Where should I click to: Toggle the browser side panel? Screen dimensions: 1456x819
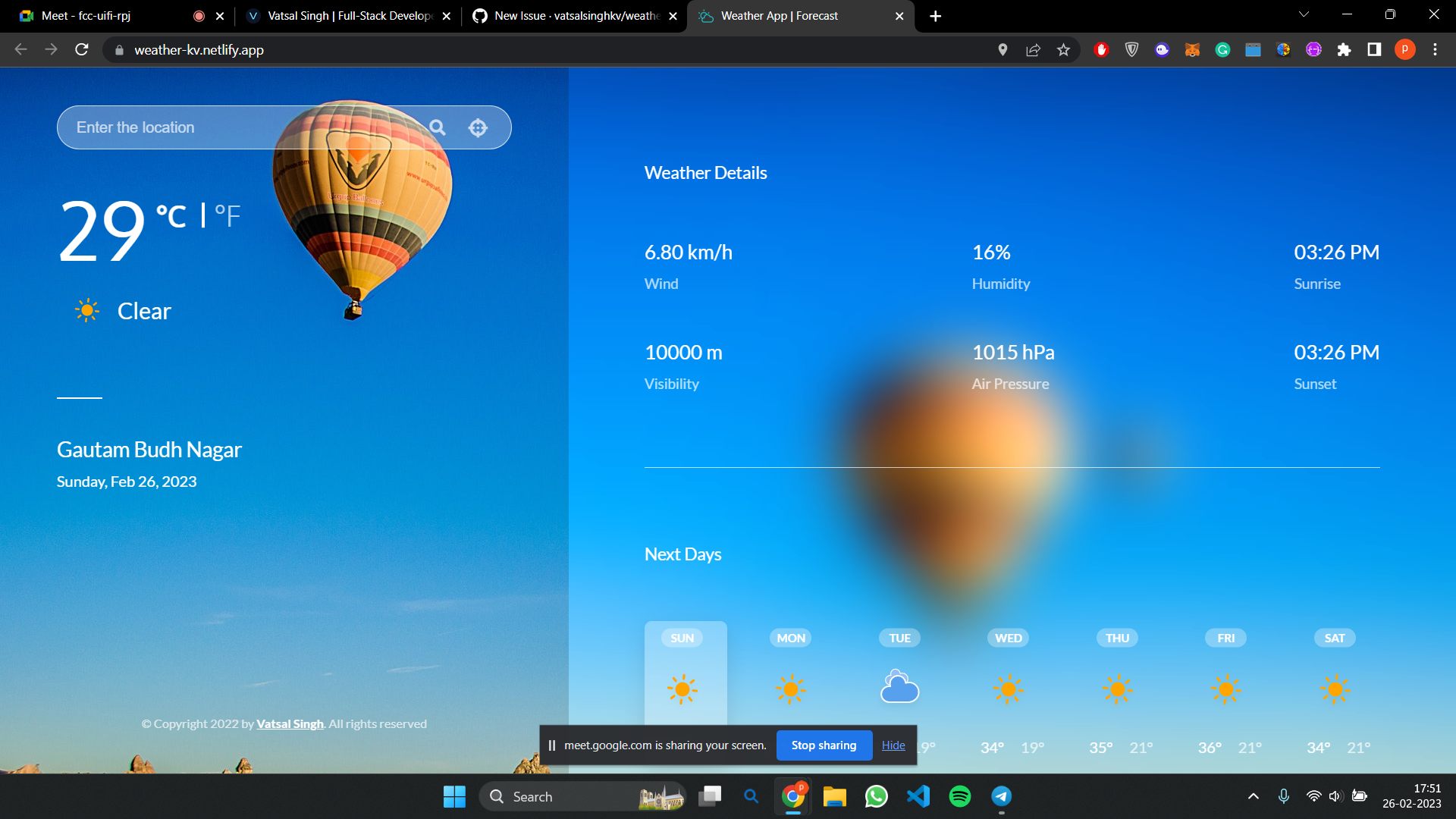coord(1374,49)
